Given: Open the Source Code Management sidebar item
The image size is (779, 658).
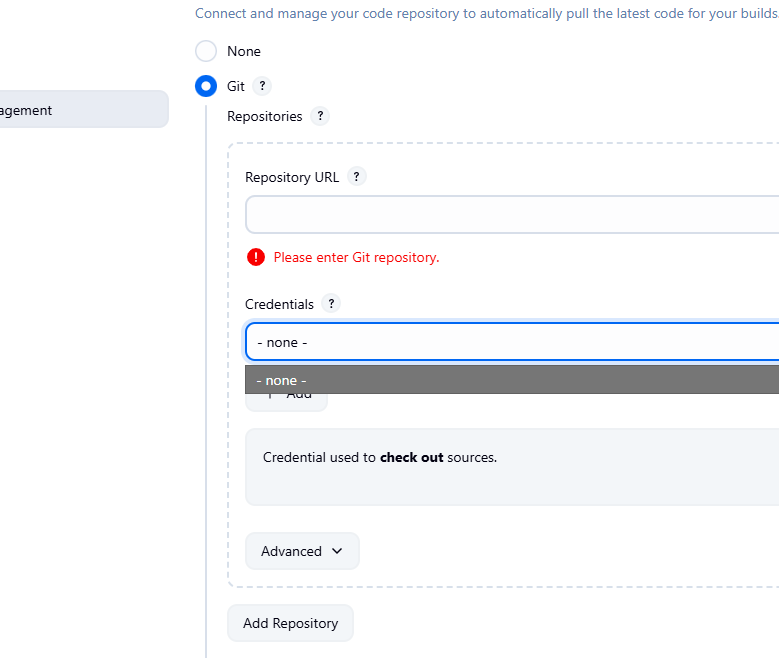Looking at the screenshot, I should pyautogui.click(x=82, y=110).
